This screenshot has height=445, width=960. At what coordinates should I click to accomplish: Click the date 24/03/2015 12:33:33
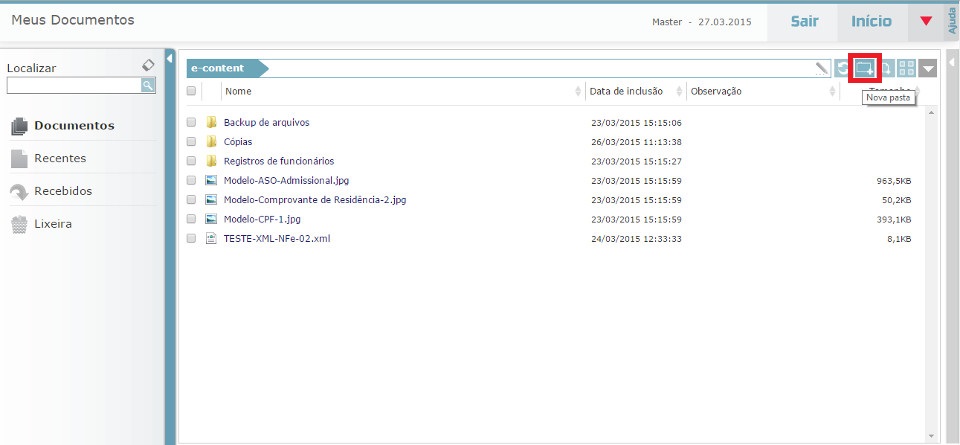tap(636, 239)
